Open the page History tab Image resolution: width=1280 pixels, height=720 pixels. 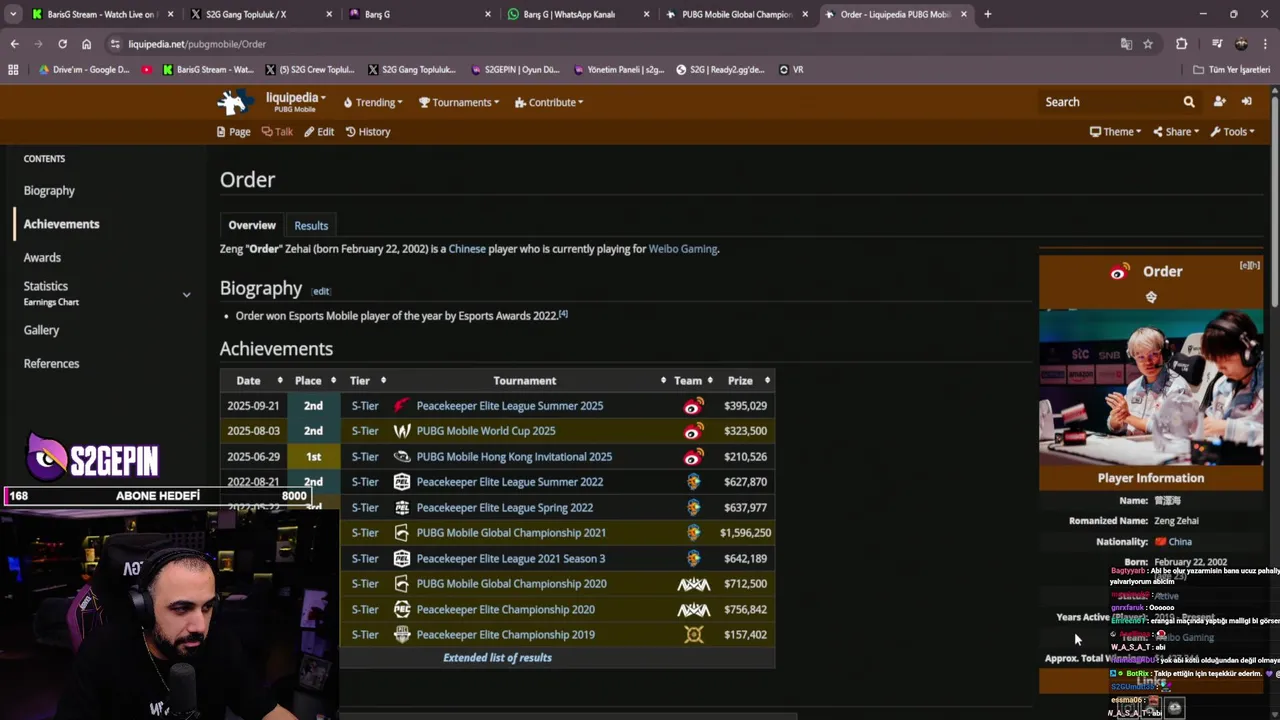click(x=368, y=132)
